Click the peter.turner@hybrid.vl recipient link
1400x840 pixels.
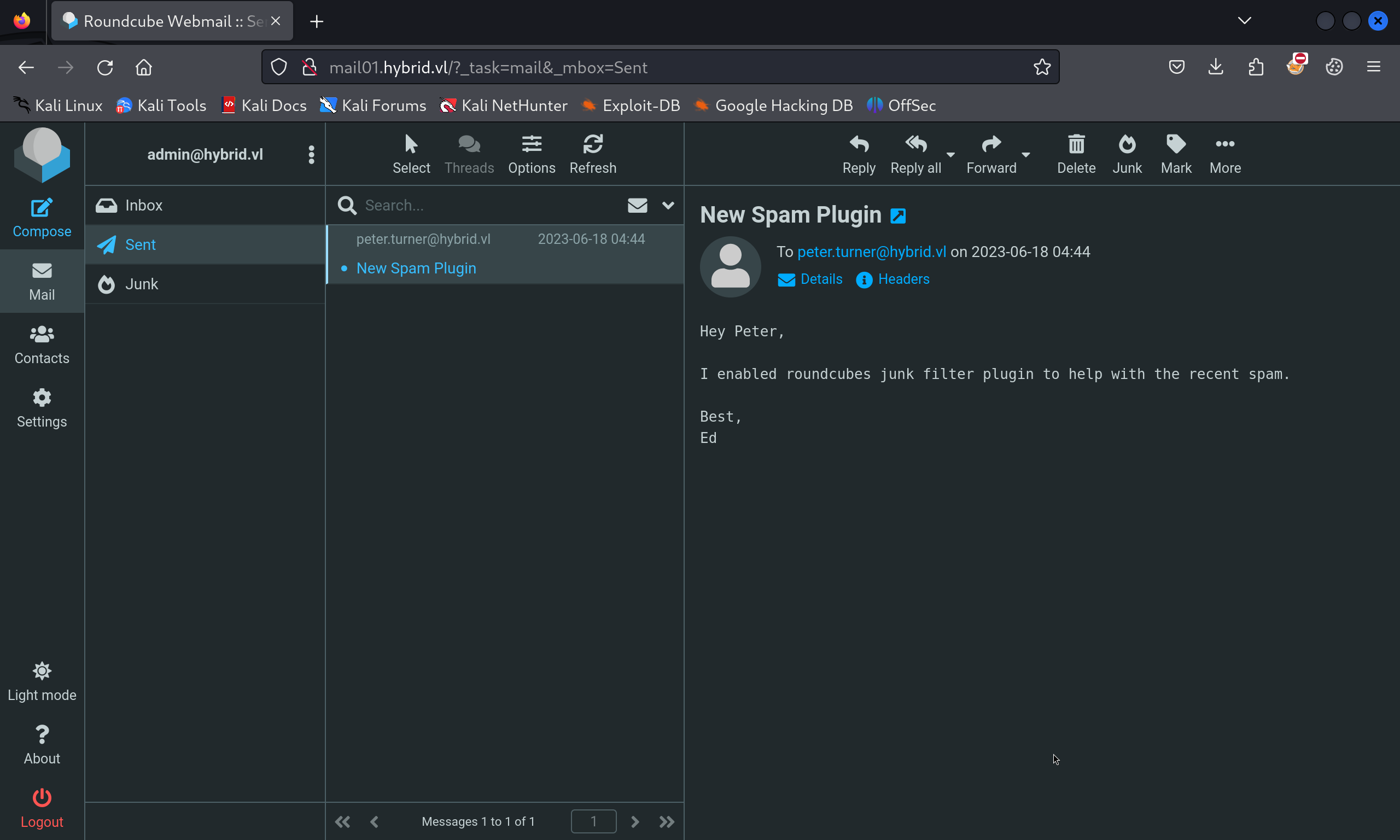click(872, 252)
